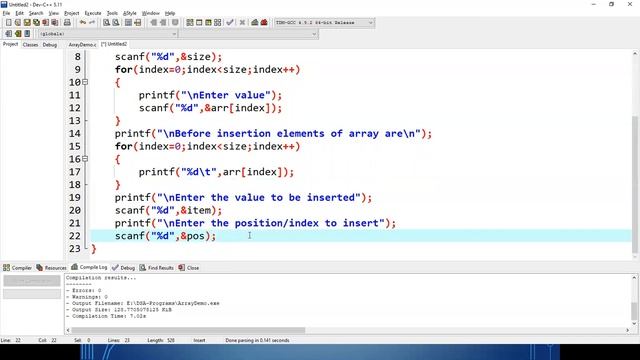Click the Output Filename line in compile log
640x360 pixels.
143,303
